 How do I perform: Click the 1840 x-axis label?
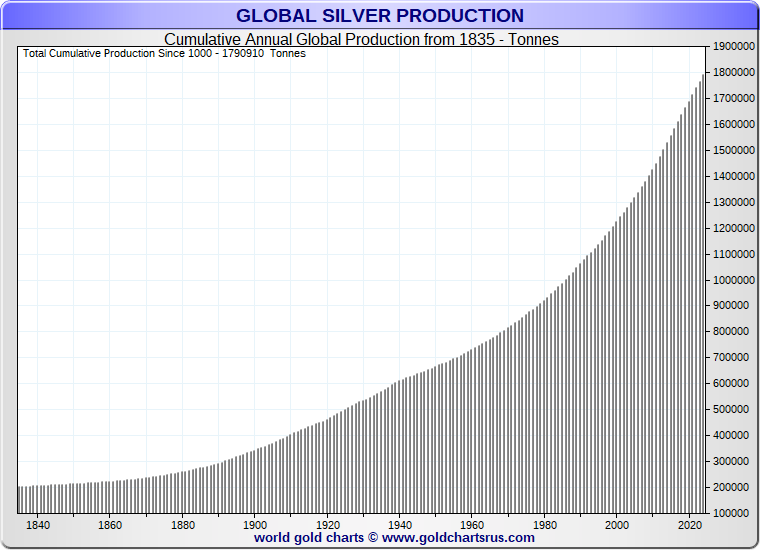pos(38,524)
